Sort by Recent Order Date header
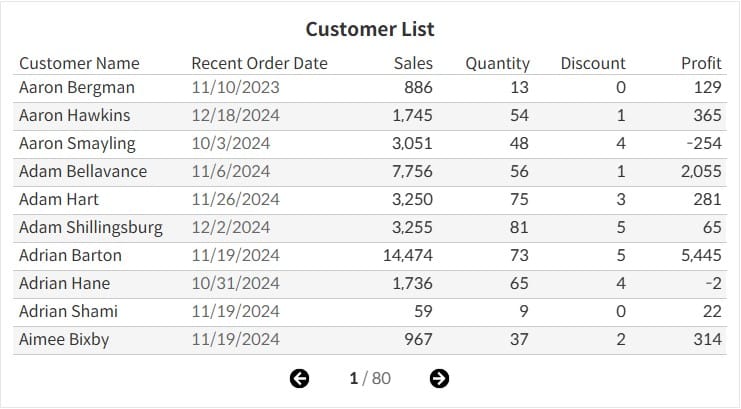 click(x=259, y=63)
